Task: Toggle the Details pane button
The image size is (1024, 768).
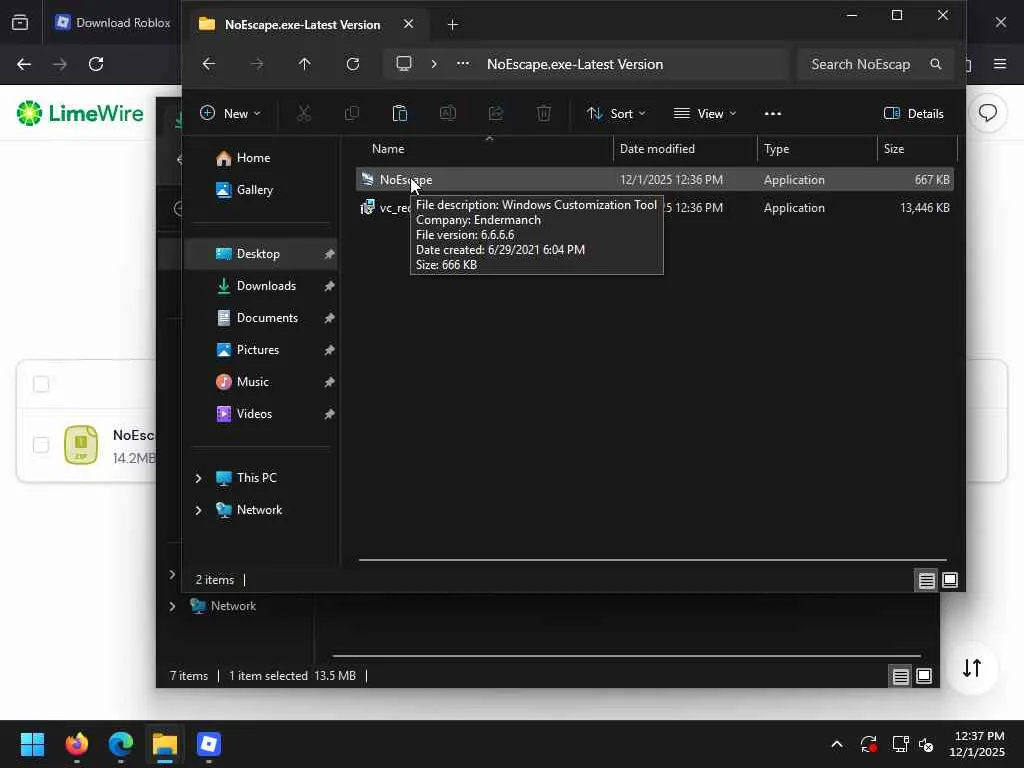Action: pos(913,114)
